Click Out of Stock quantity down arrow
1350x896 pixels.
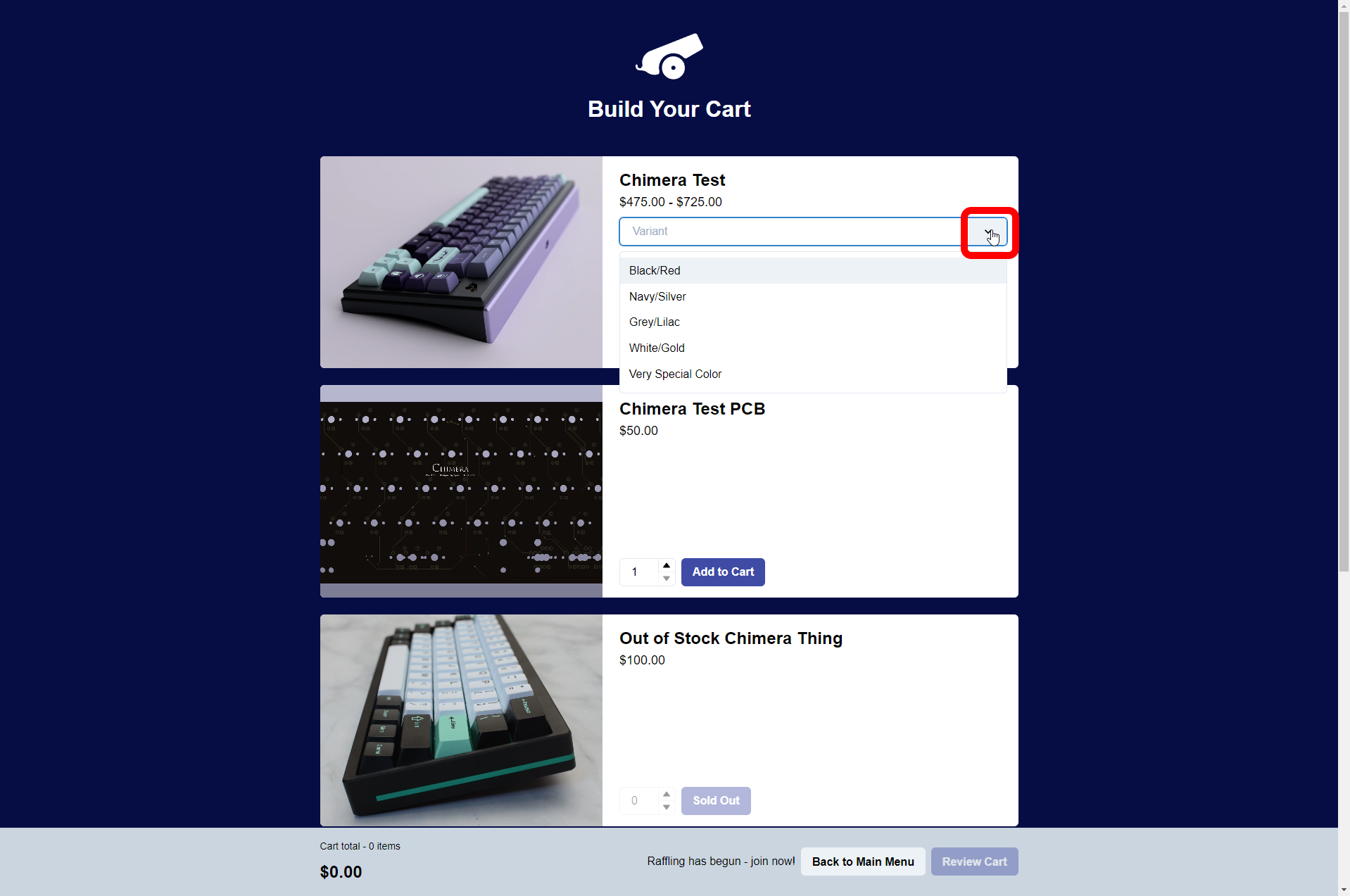[667, 807]
